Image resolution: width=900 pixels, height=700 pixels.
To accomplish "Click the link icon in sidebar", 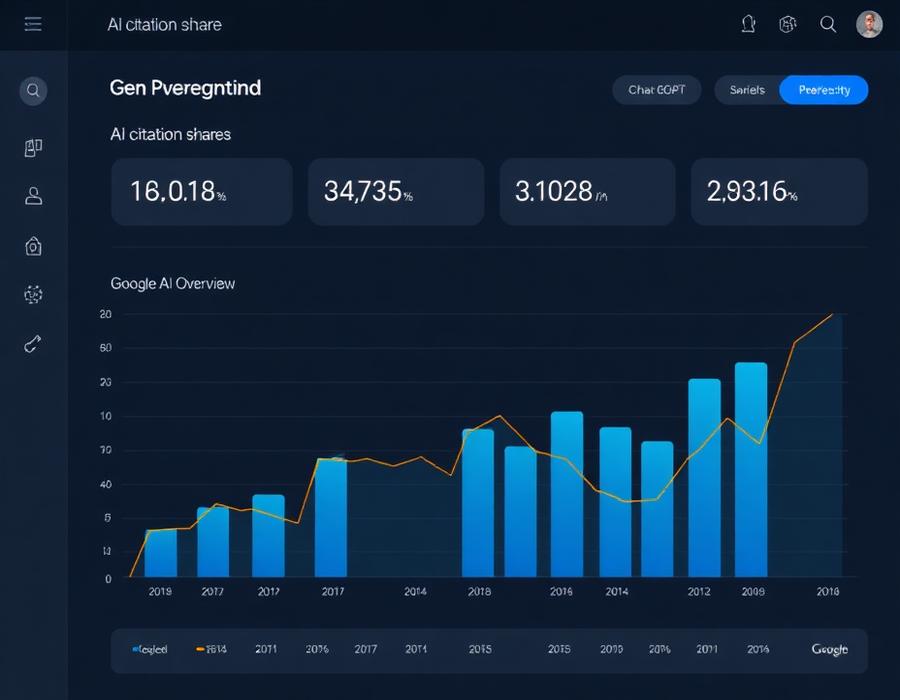I will pos(33,344).
